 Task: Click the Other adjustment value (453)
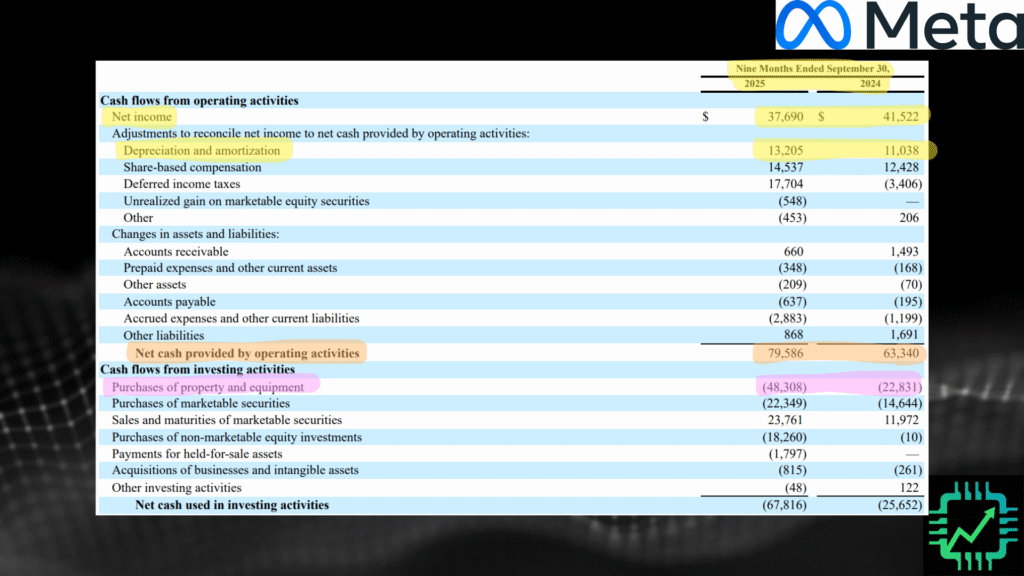[x=792, y=218]
